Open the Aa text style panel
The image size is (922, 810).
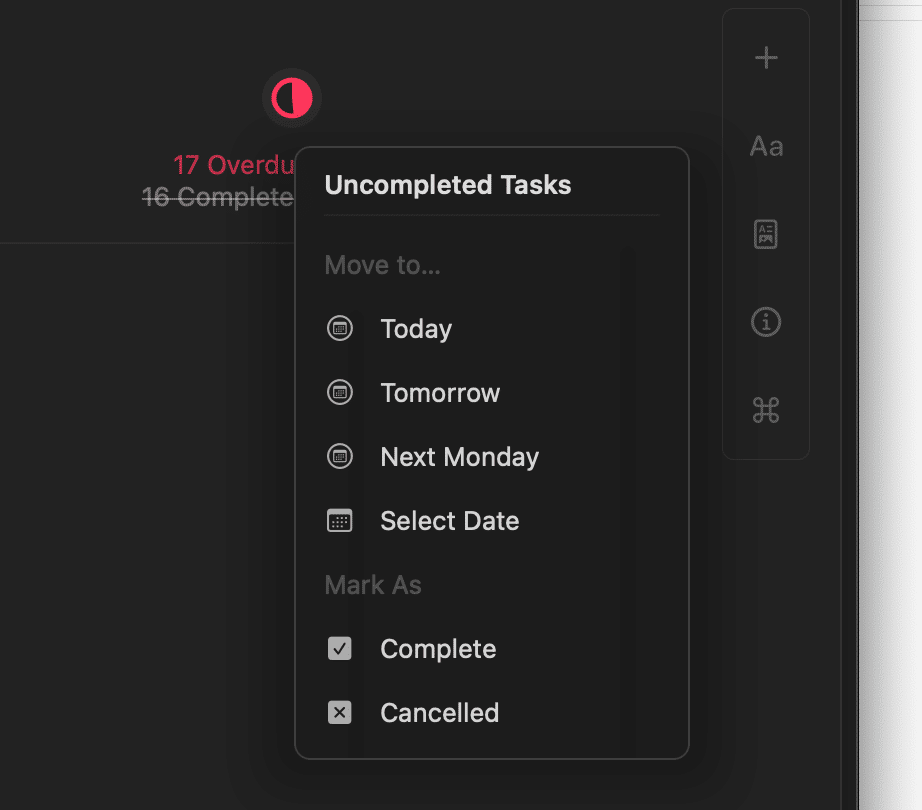(766, 146)
